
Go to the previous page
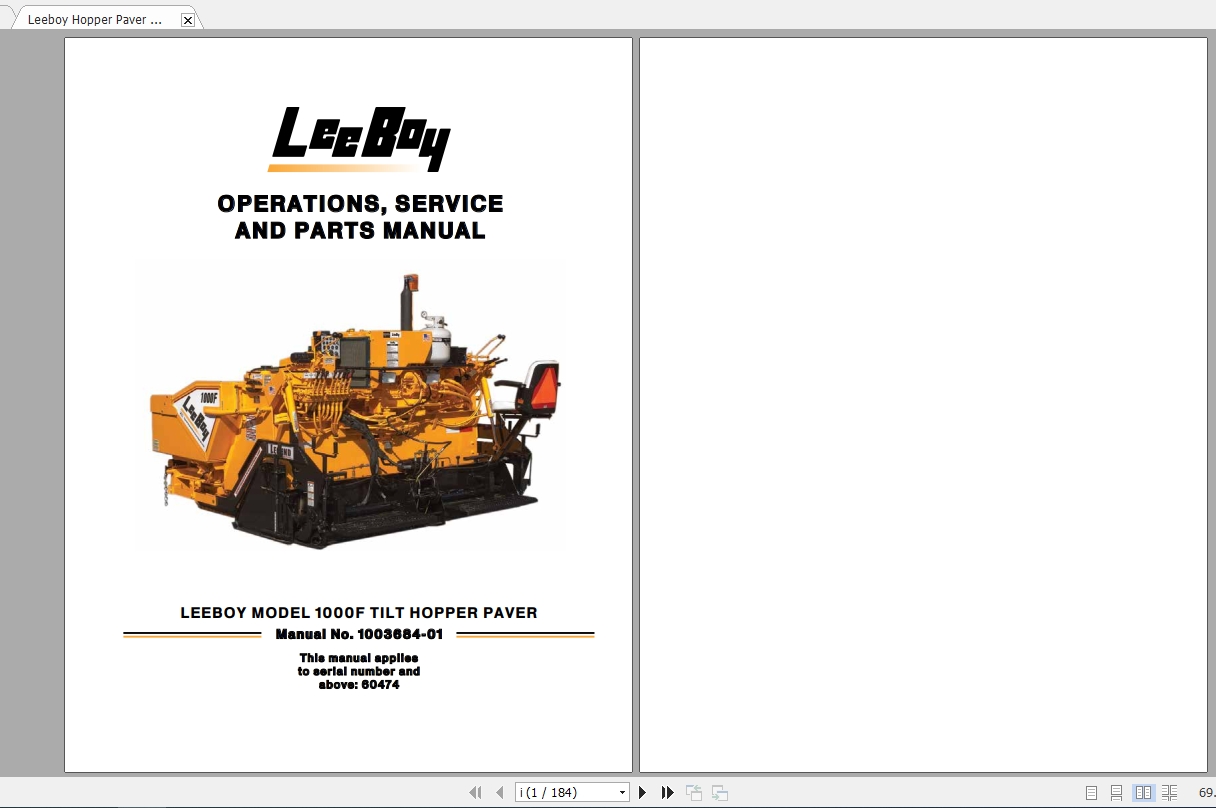[499, 793]
